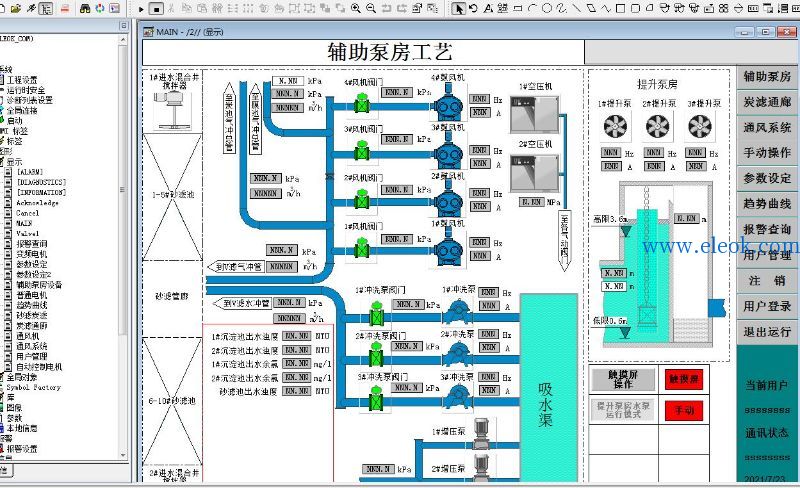Click the play test-display button
800x488 pixels.
pyautogui.click(x=141, y=9)
